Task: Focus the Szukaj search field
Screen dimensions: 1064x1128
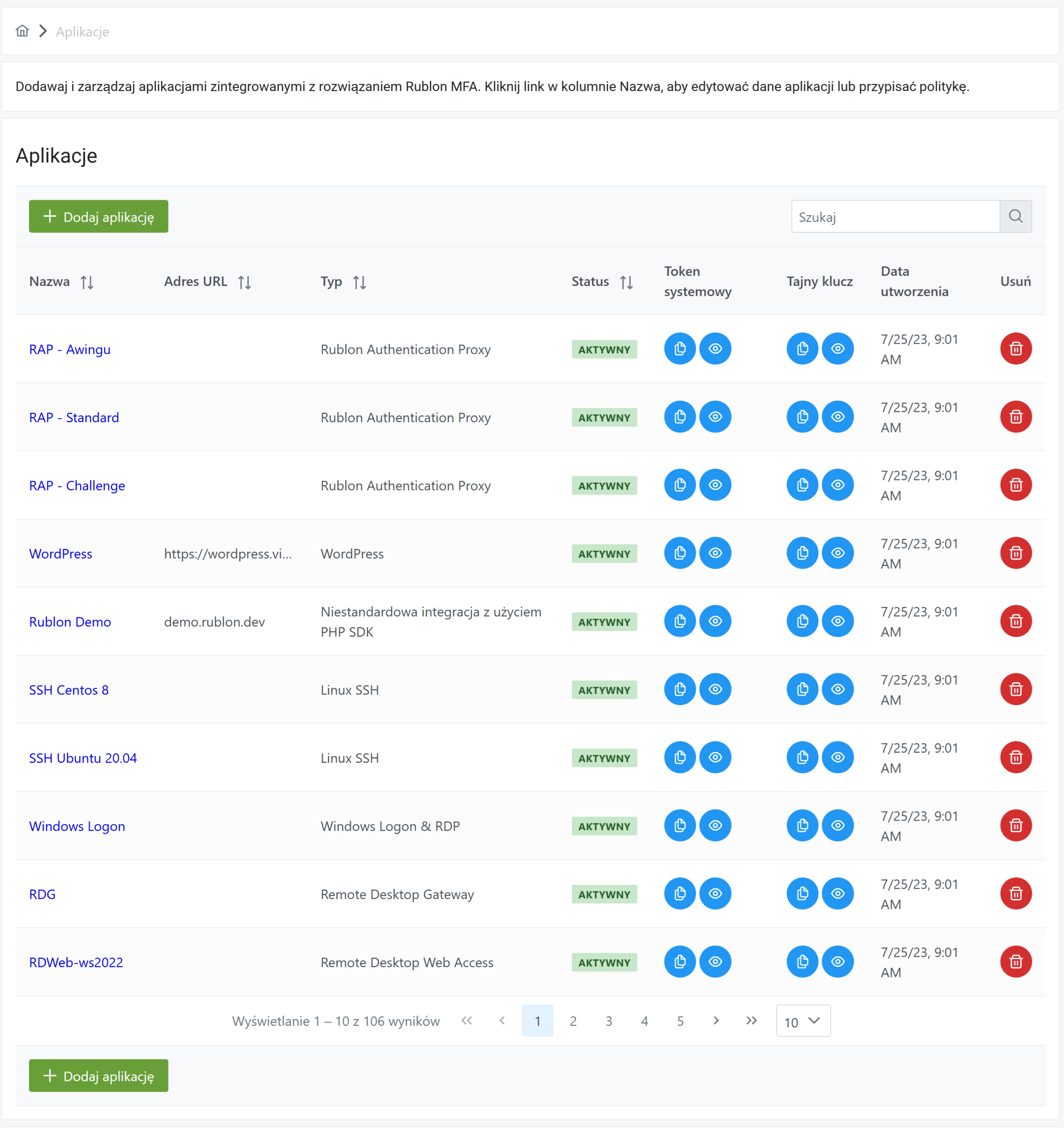Action: point(896,216)
